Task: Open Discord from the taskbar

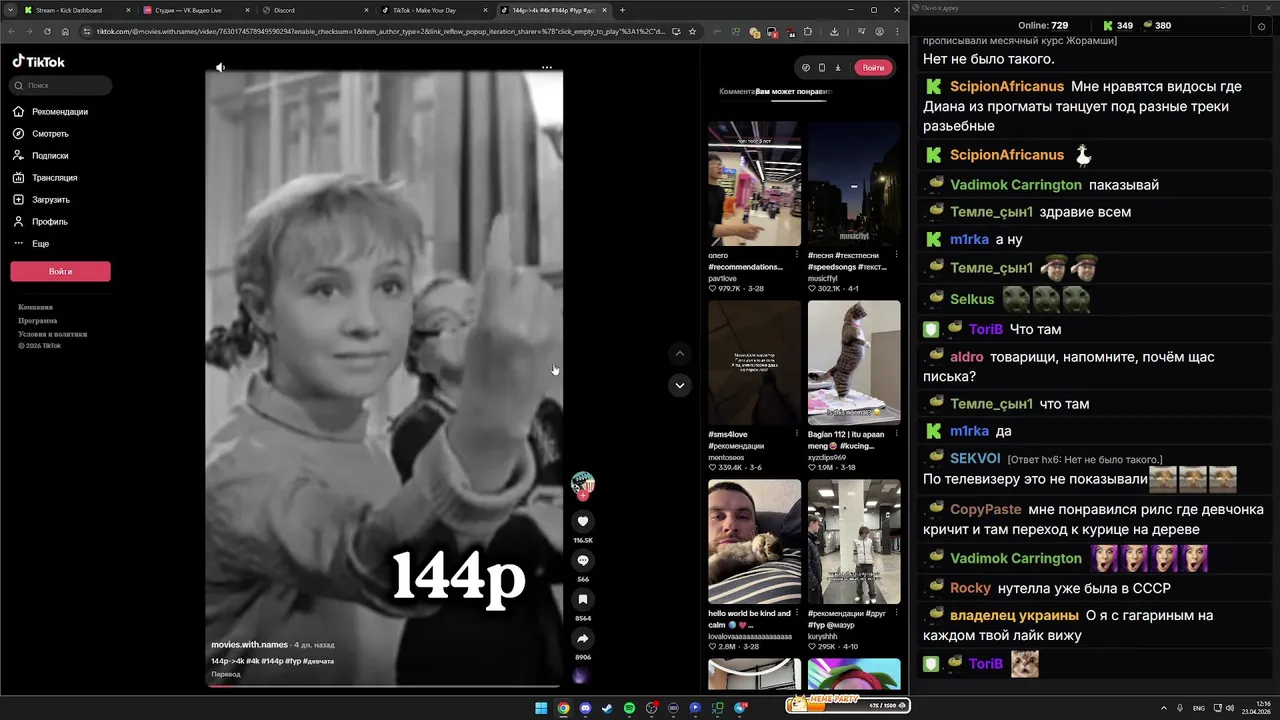Action: [585, 708]
